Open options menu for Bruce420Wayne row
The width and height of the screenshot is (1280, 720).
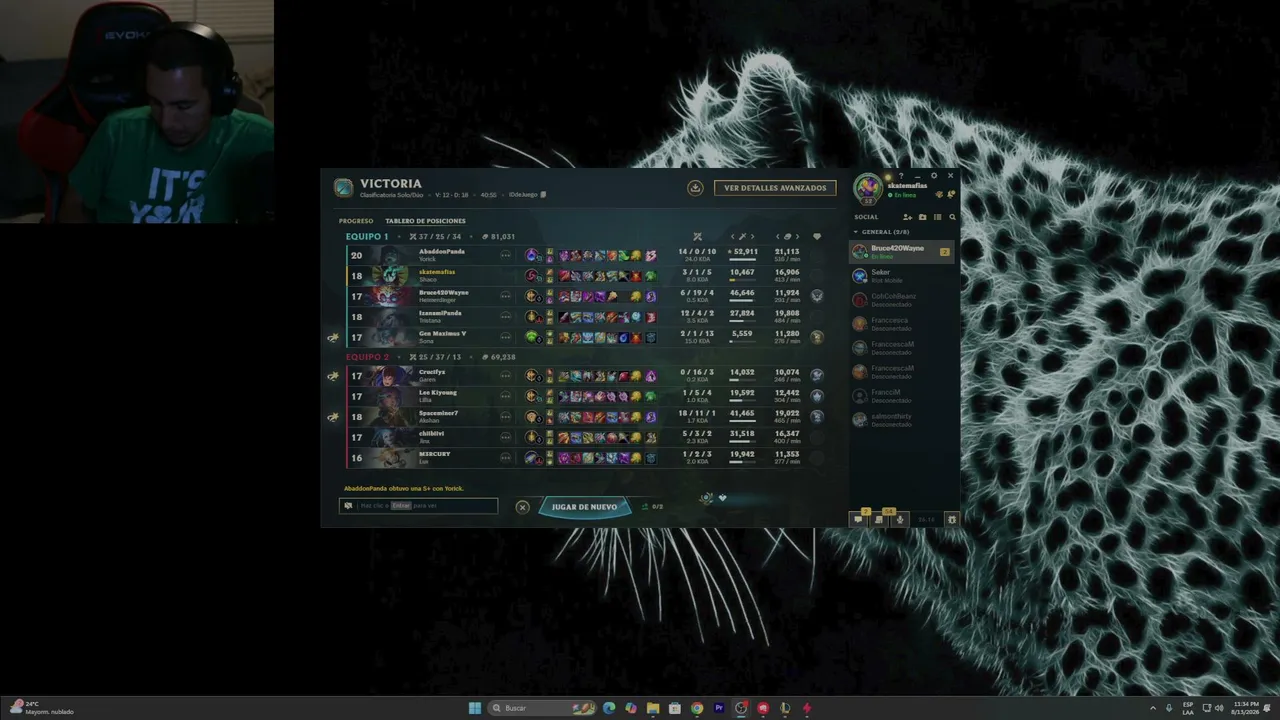pos(505,296)
